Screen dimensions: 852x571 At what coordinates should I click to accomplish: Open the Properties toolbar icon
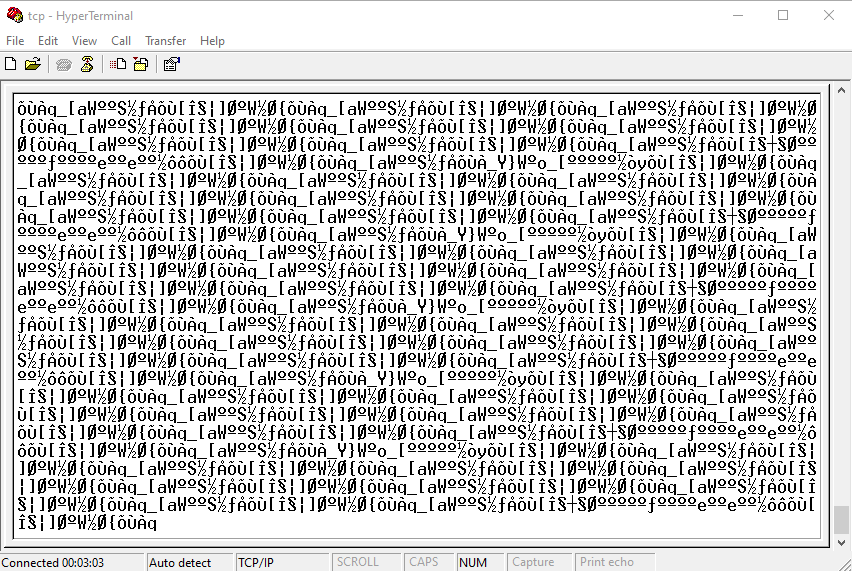click(172, 64)
